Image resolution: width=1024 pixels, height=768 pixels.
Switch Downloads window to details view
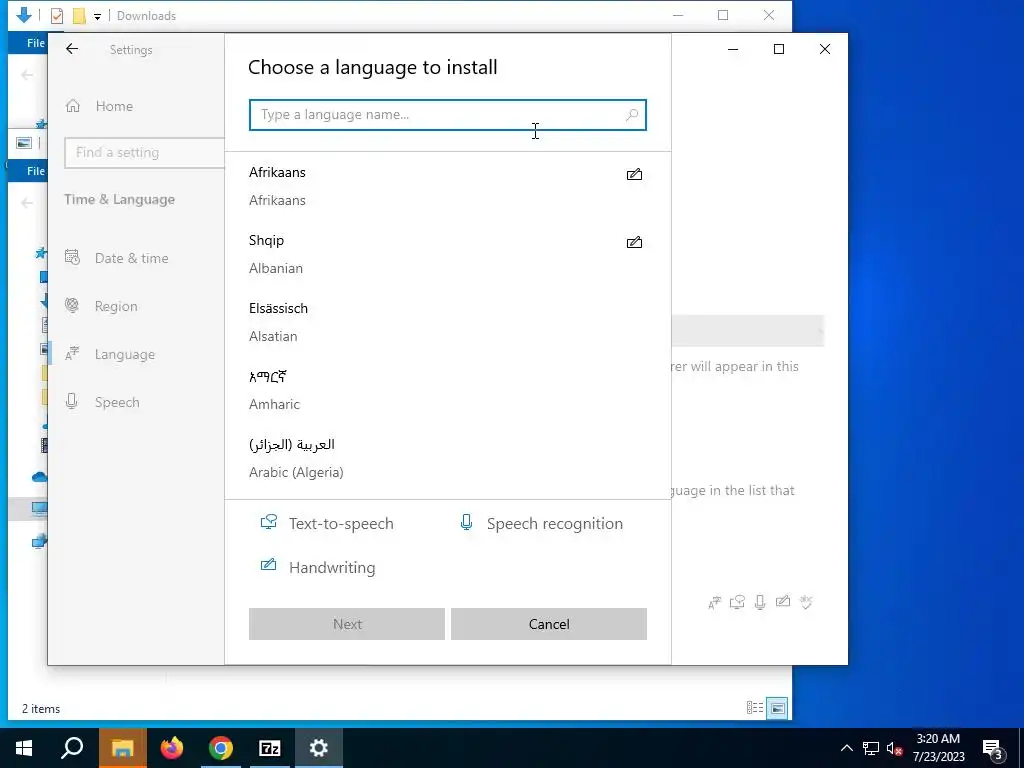coord(755,707)
